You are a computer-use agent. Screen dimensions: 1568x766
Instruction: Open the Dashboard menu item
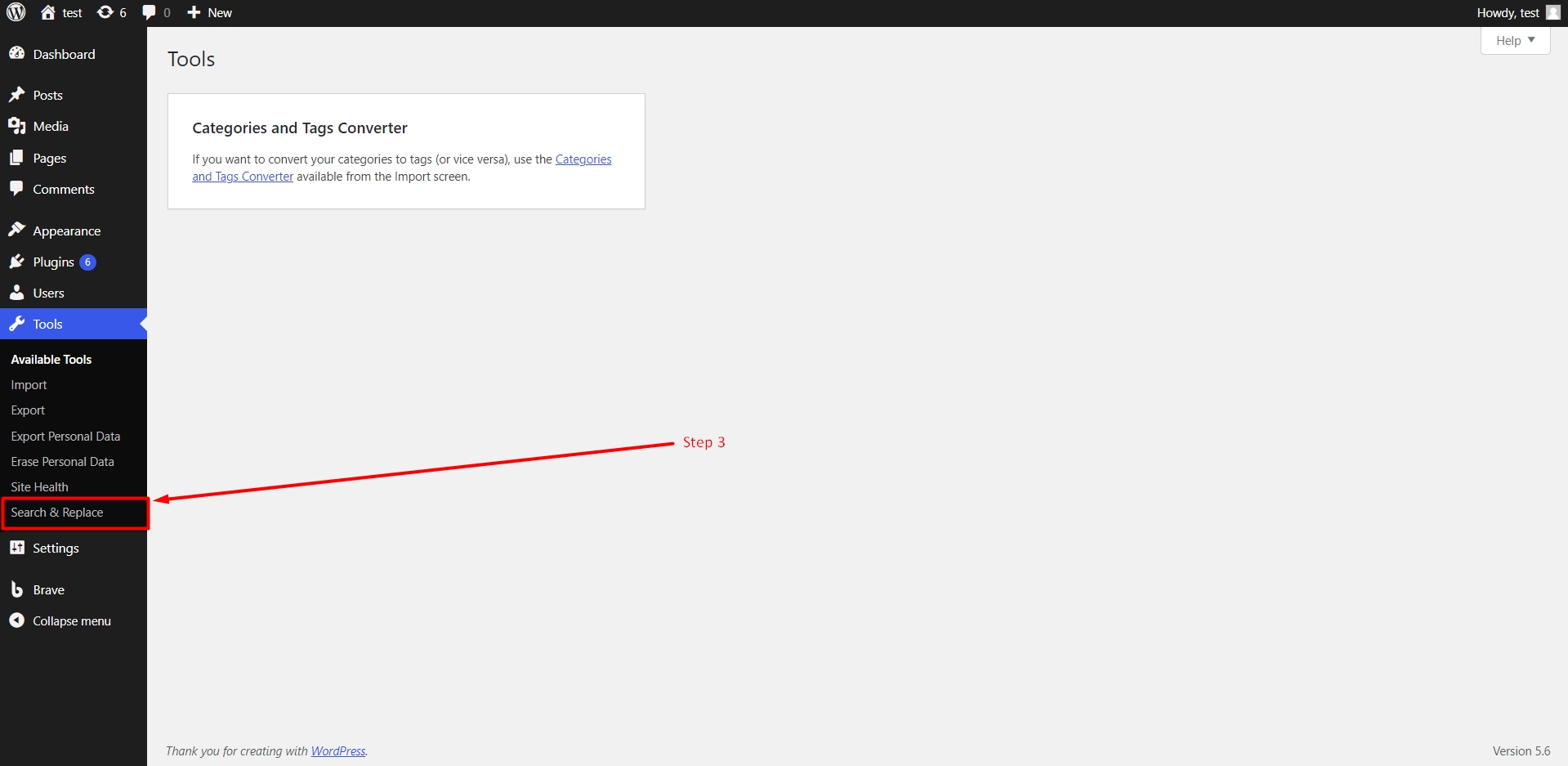coord(74,54)
